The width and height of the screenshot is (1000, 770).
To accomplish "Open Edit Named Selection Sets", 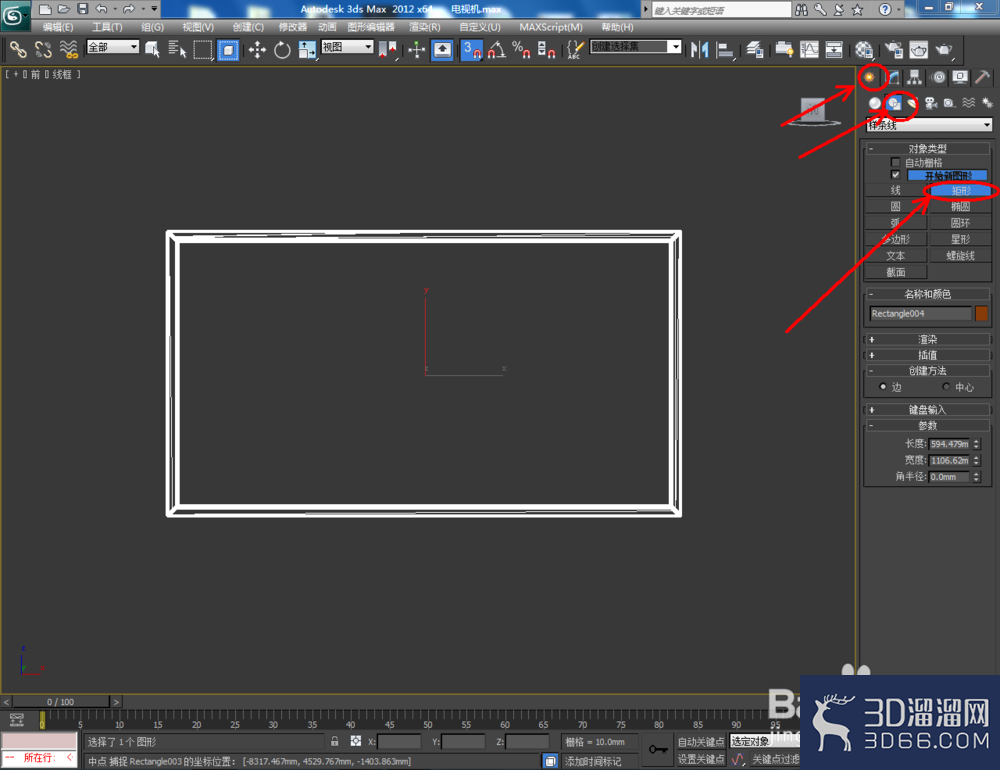I will (575, 49).
